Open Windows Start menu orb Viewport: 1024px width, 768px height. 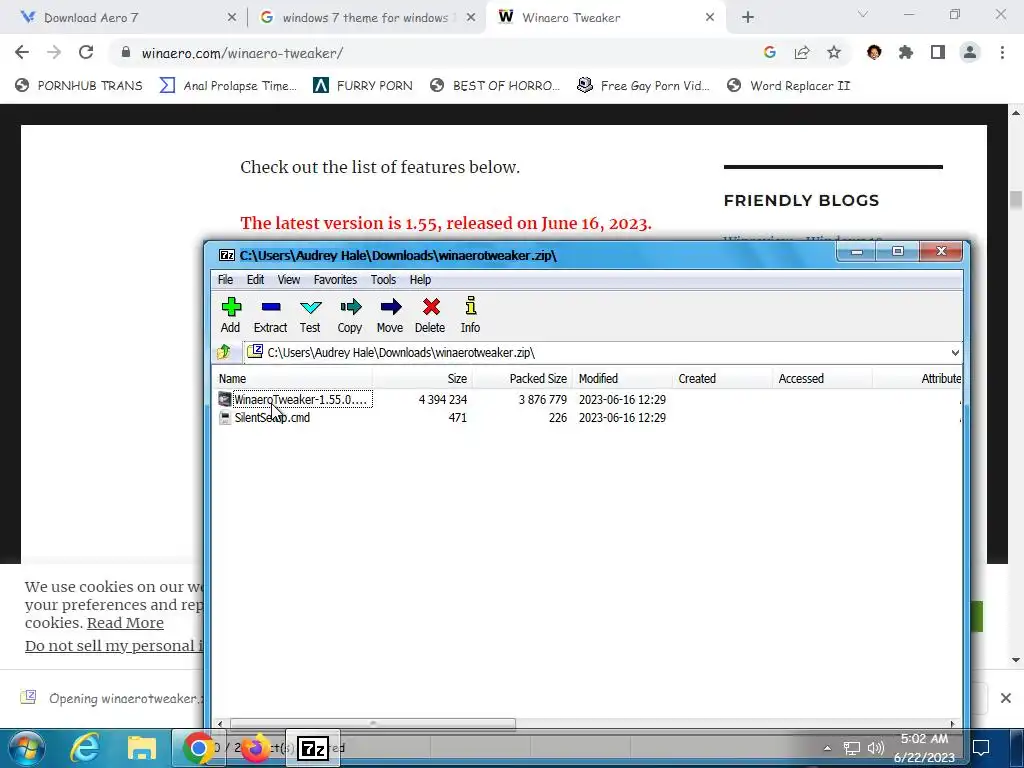[x=26, y=748]
